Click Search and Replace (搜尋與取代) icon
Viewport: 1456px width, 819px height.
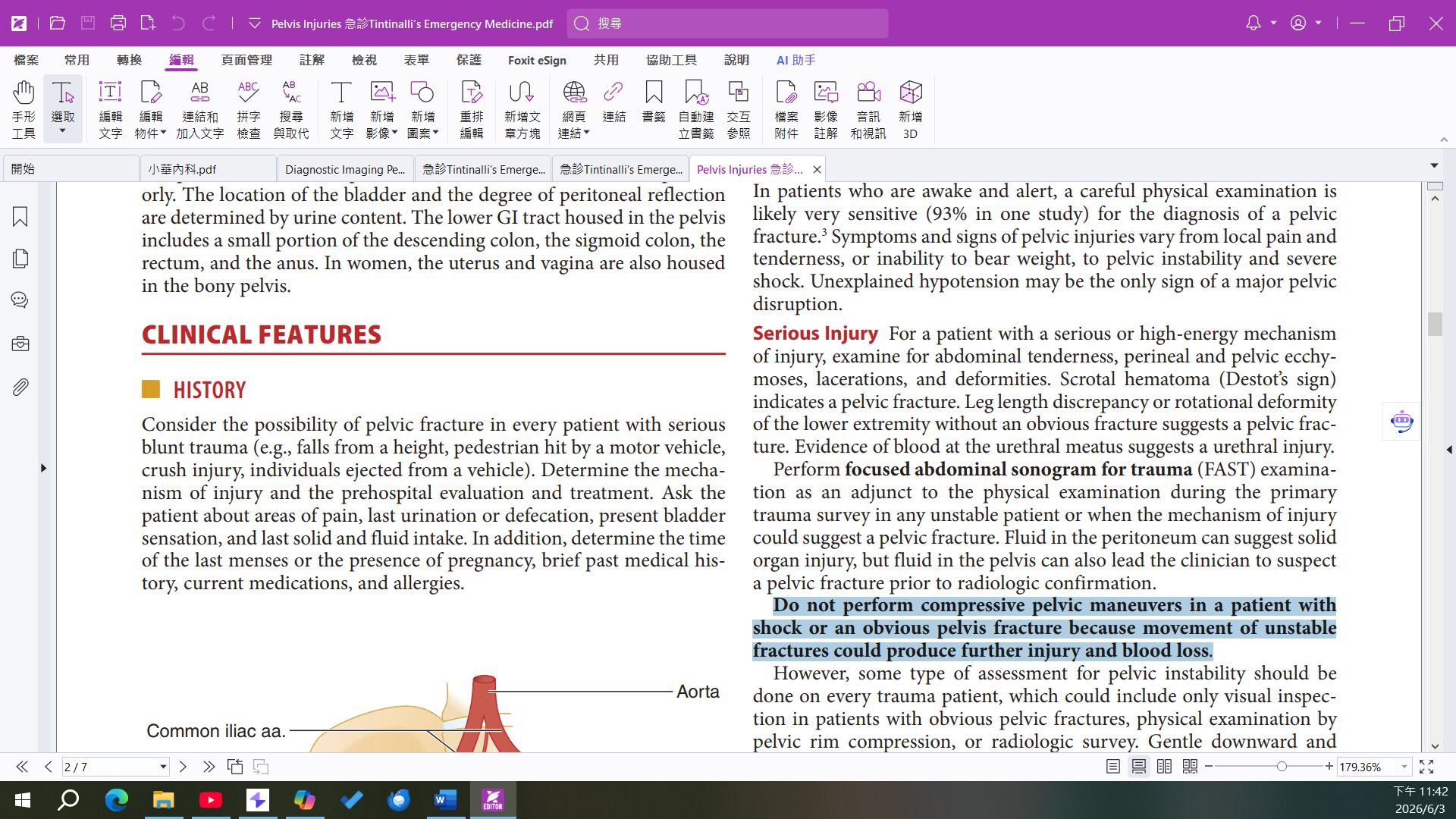click(x=291, y=109)
